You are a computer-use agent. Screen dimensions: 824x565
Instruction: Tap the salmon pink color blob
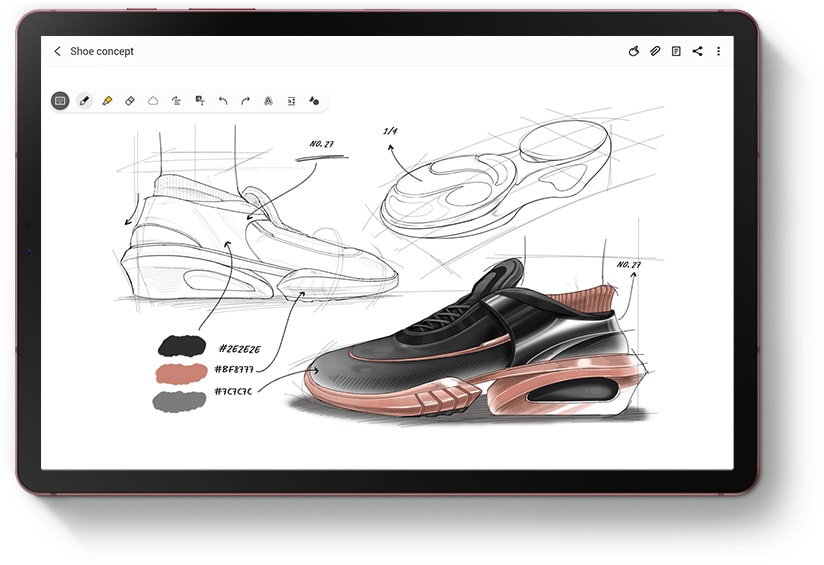coord(182,372)
